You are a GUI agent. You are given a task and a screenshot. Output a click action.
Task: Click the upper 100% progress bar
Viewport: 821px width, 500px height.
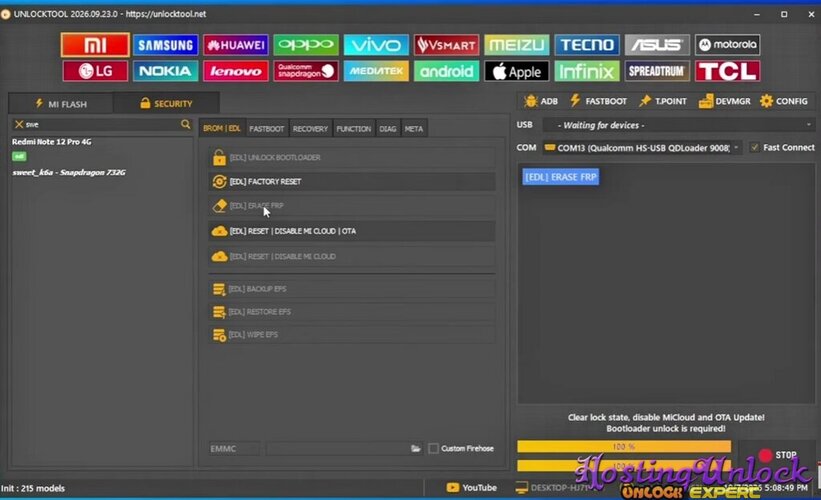coord(624,447)
